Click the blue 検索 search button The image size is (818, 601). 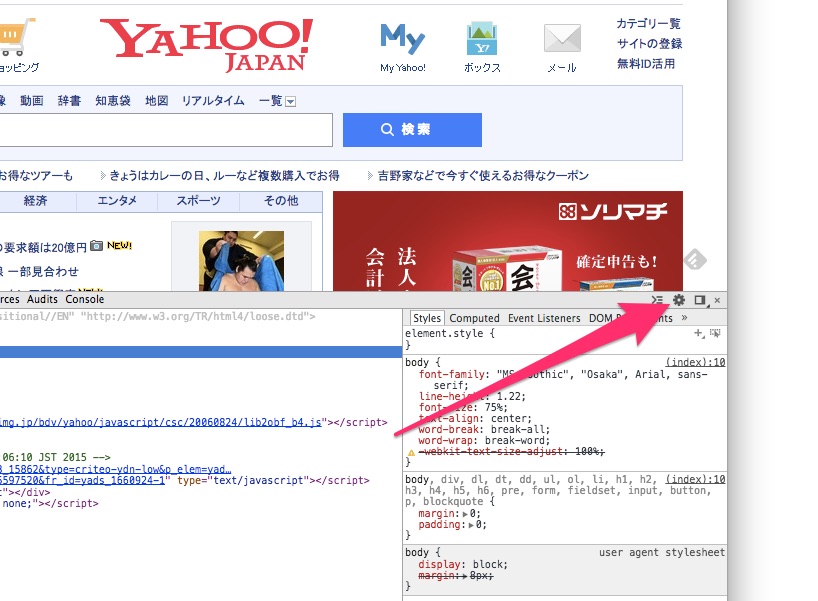click(412, 130)
